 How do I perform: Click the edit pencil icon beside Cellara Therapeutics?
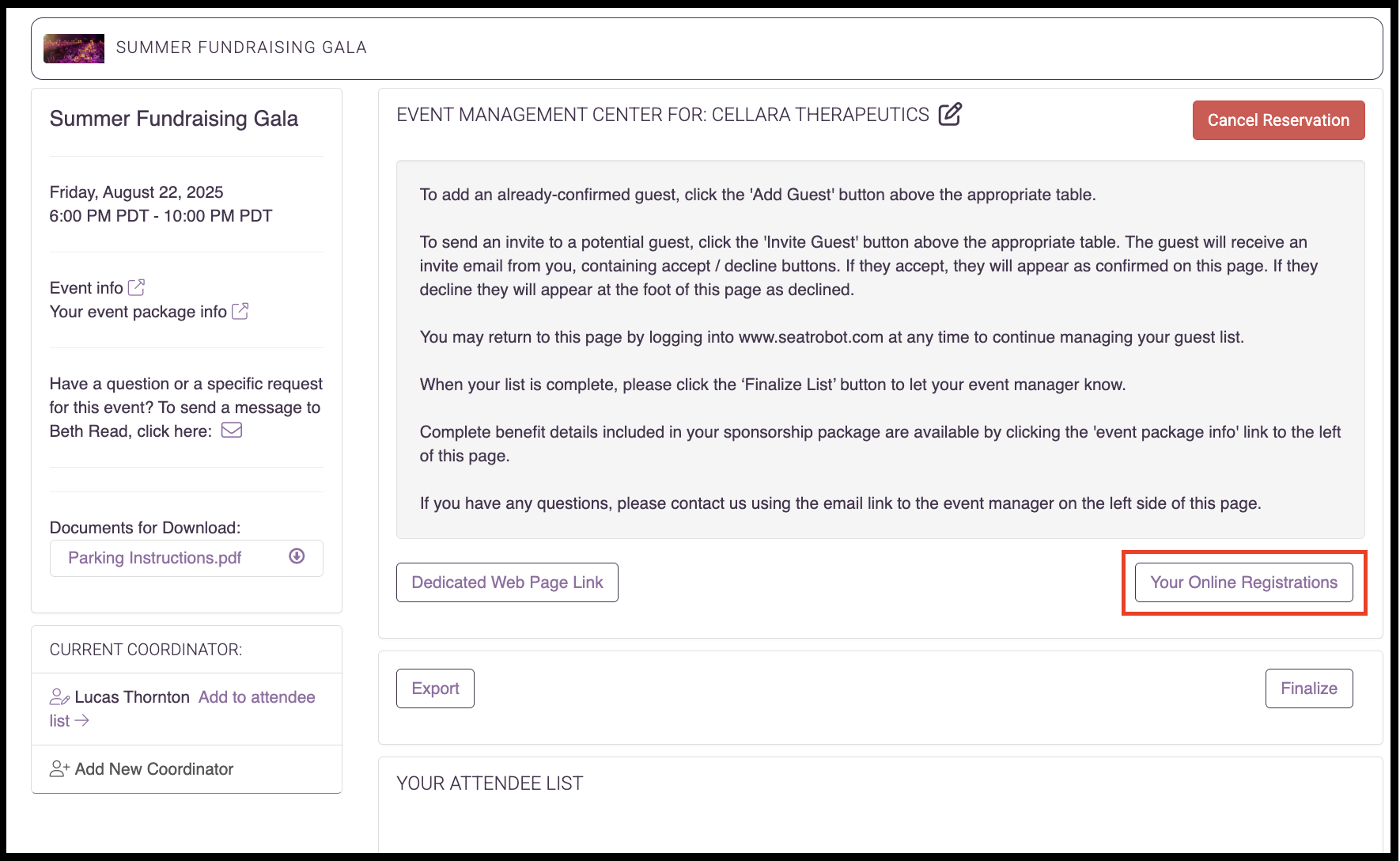(950, 114)
